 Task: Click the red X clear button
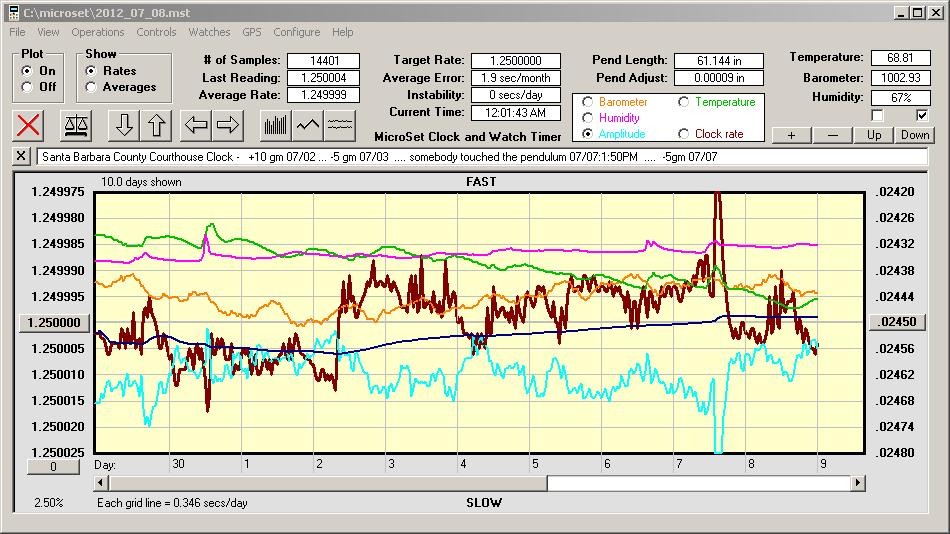click(x=29, y=126)
